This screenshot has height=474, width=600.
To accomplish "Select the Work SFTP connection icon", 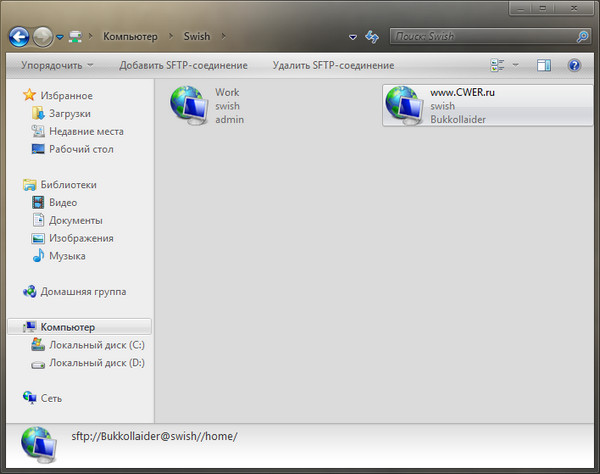I will (x=189, y=106).
